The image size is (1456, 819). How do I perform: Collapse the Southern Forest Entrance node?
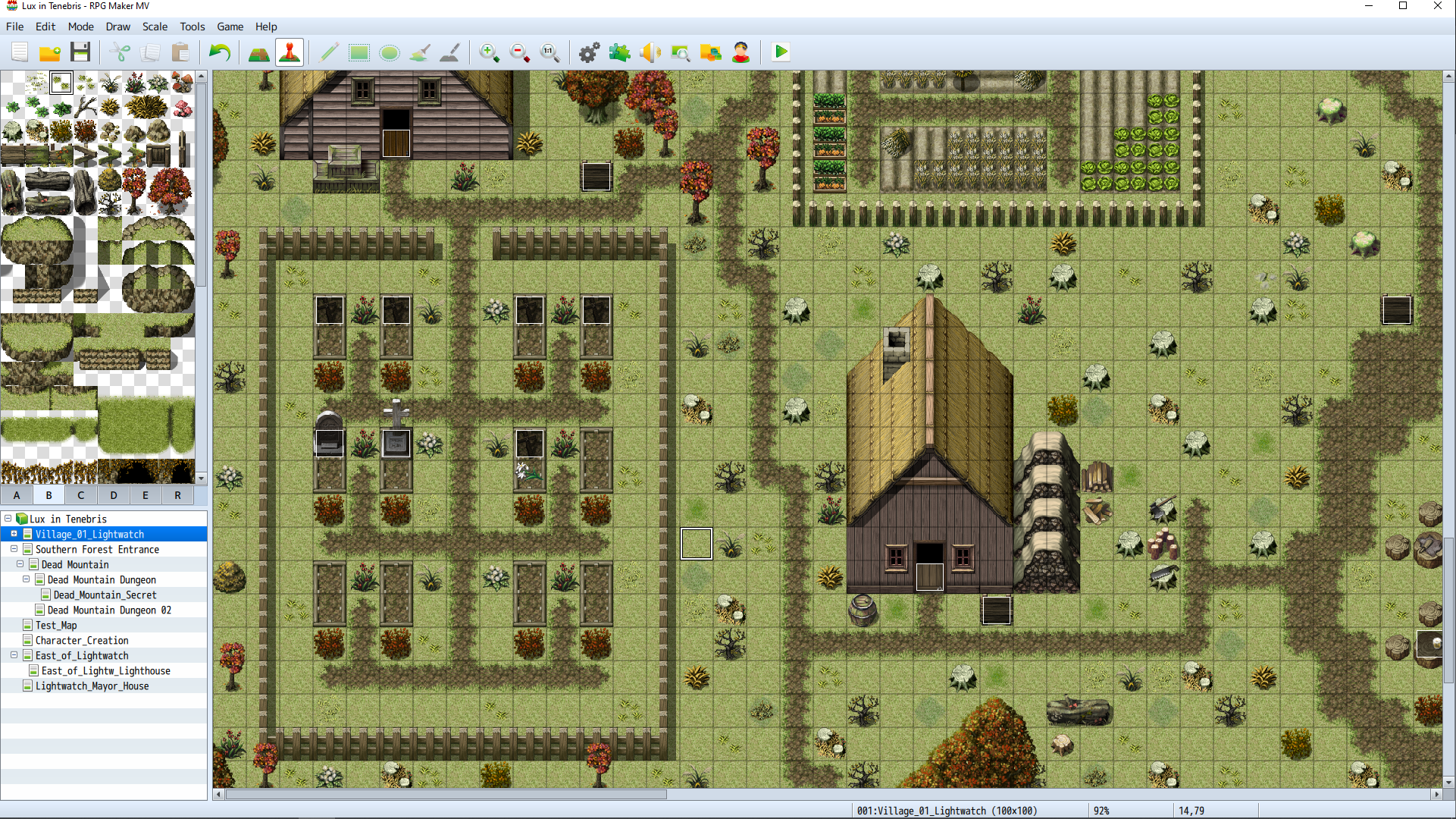(x=14, y=549)
